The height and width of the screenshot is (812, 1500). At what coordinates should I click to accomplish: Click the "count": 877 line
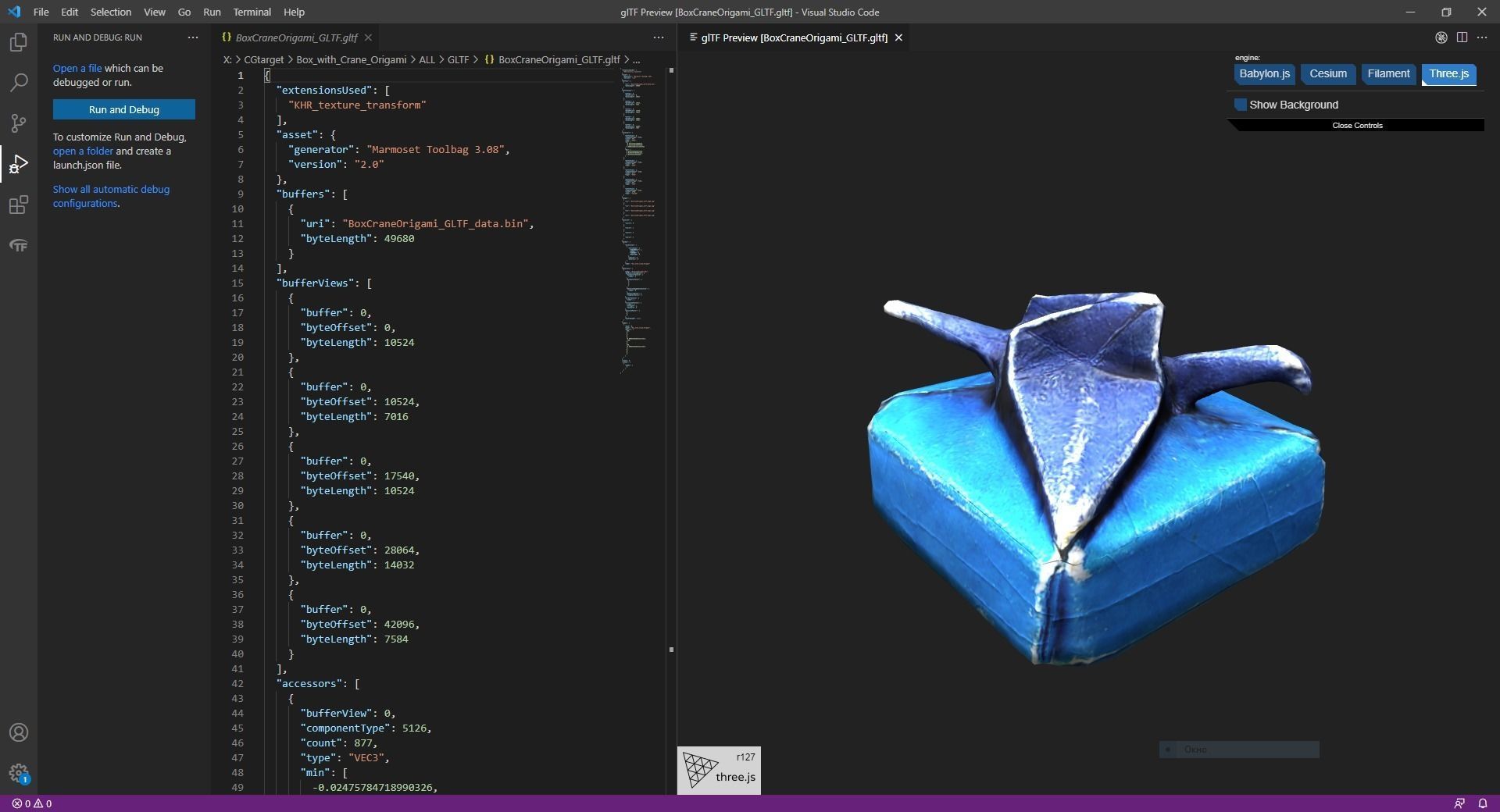pyautogui.click(x=339, y=743)
